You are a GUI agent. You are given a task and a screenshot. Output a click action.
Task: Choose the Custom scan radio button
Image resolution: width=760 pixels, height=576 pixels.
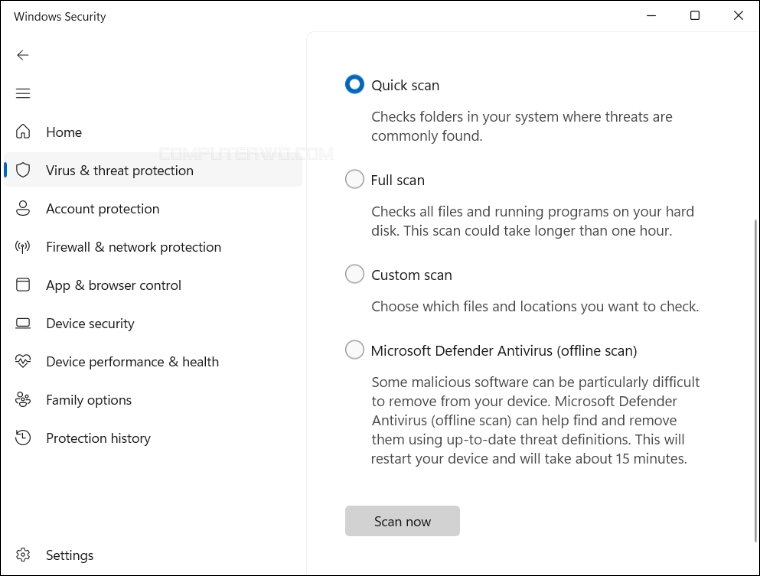(354, 274)
